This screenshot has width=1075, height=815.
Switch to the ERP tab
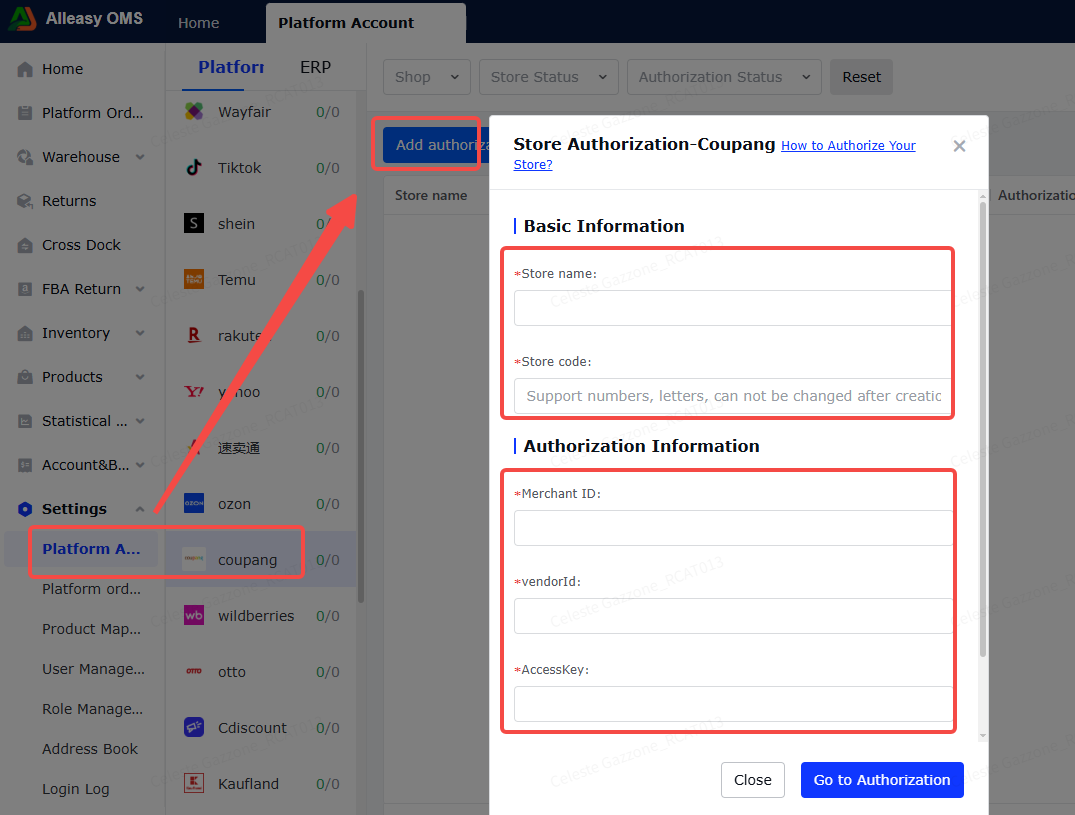coord(315,67)
